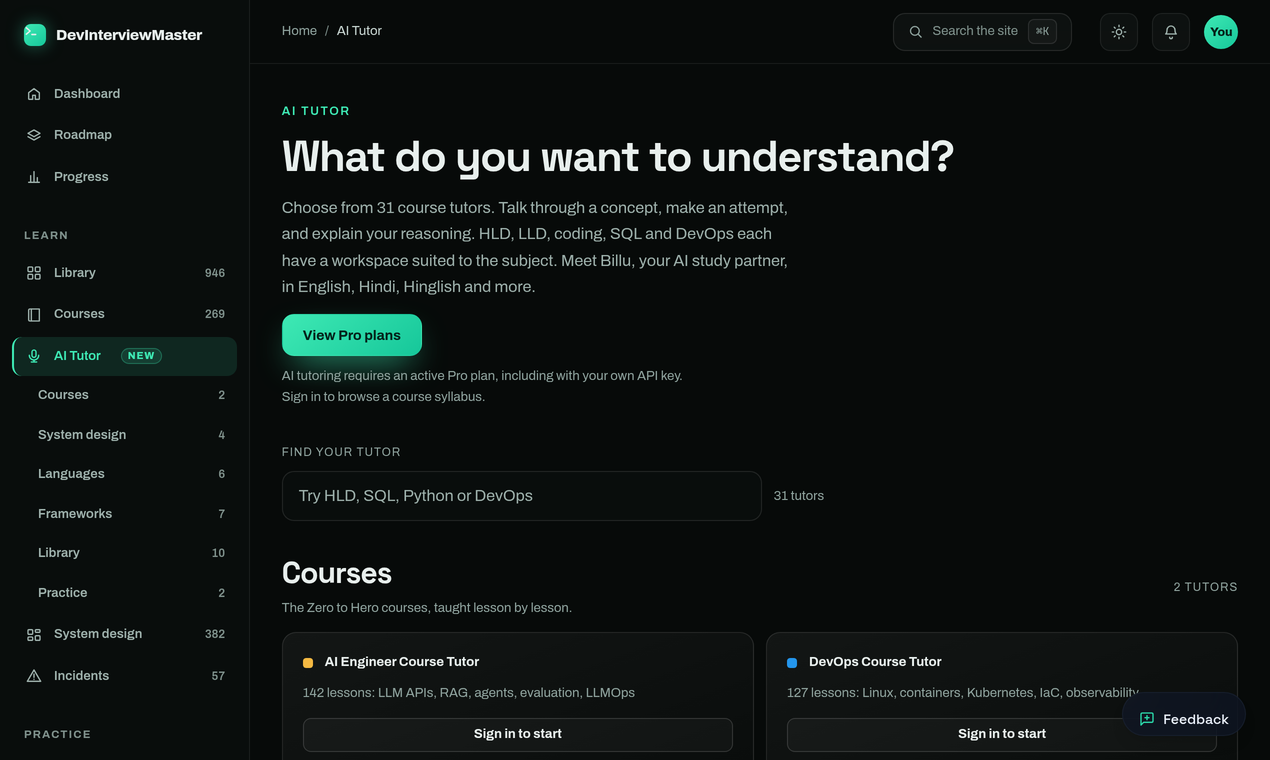This screenshot has height=760, width=1270.
Task: Open the Incidents sidebar item
Action: (125, 676)
